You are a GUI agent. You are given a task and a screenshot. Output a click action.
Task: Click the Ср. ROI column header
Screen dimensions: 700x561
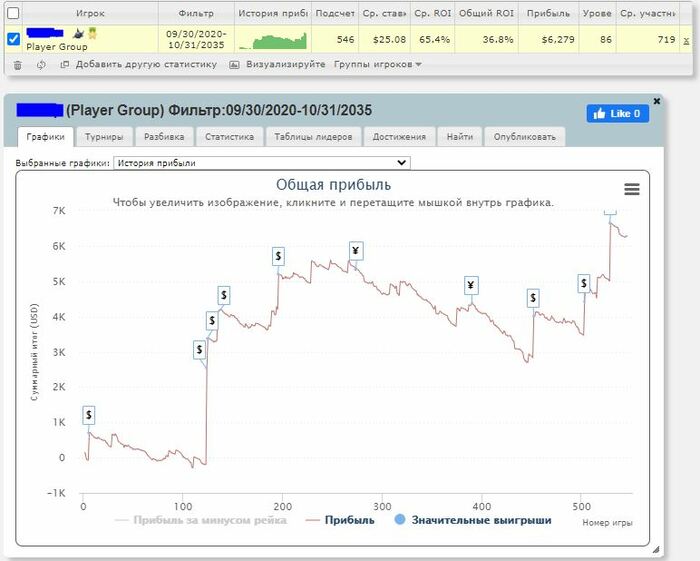tap(433, 13)
